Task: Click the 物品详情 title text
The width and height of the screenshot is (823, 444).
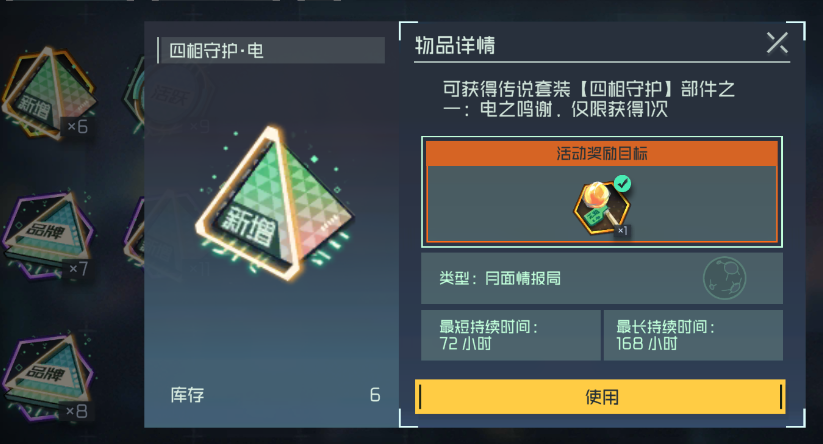Action: (x=455, y=46)
